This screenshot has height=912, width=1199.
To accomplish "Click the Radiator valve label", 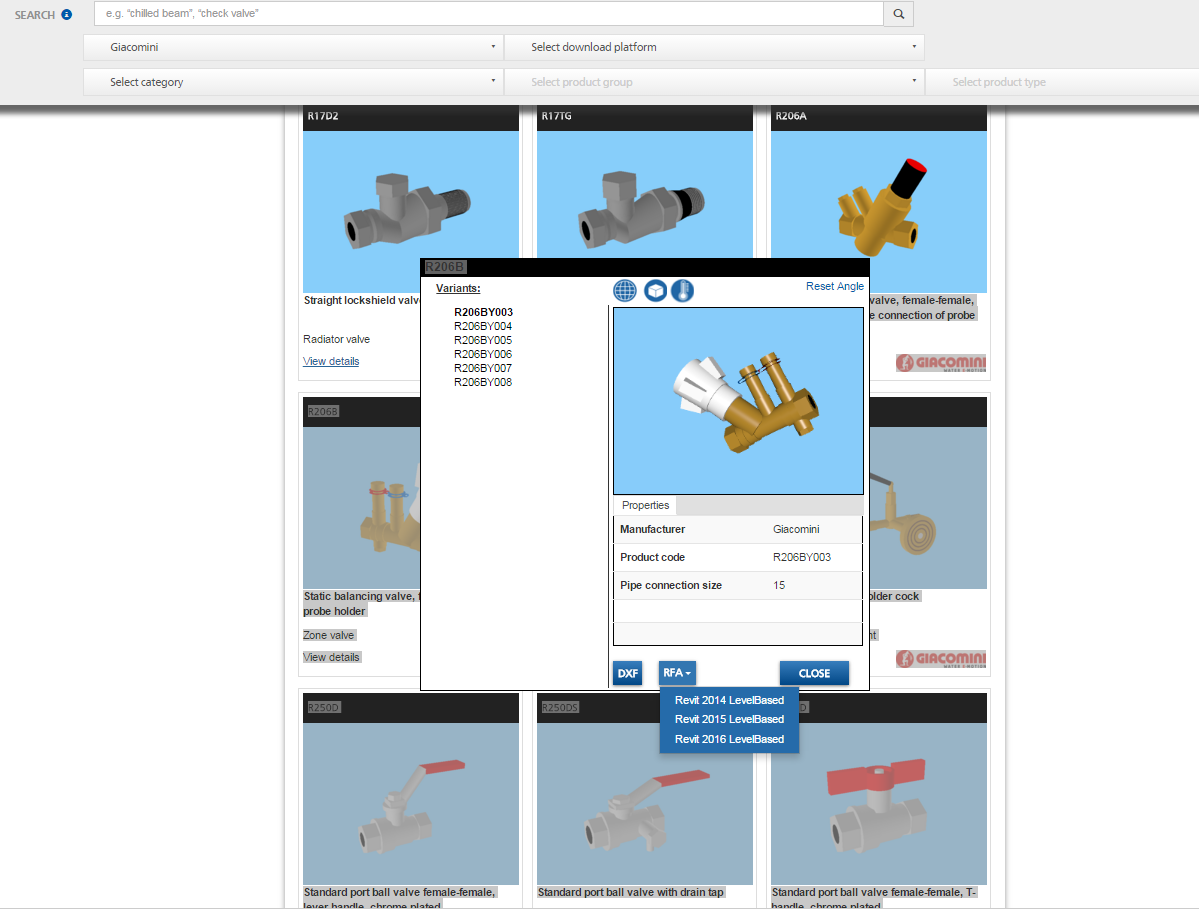I will [x=336, y=339].
